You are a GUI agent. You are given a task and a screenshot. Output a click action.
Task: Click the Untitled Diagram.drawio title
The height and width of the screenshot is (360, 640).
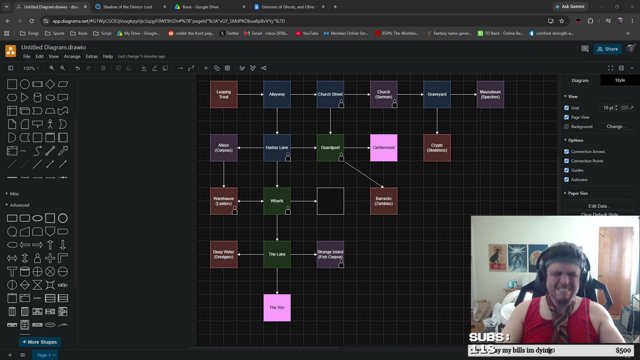click(x=53, y=47)
